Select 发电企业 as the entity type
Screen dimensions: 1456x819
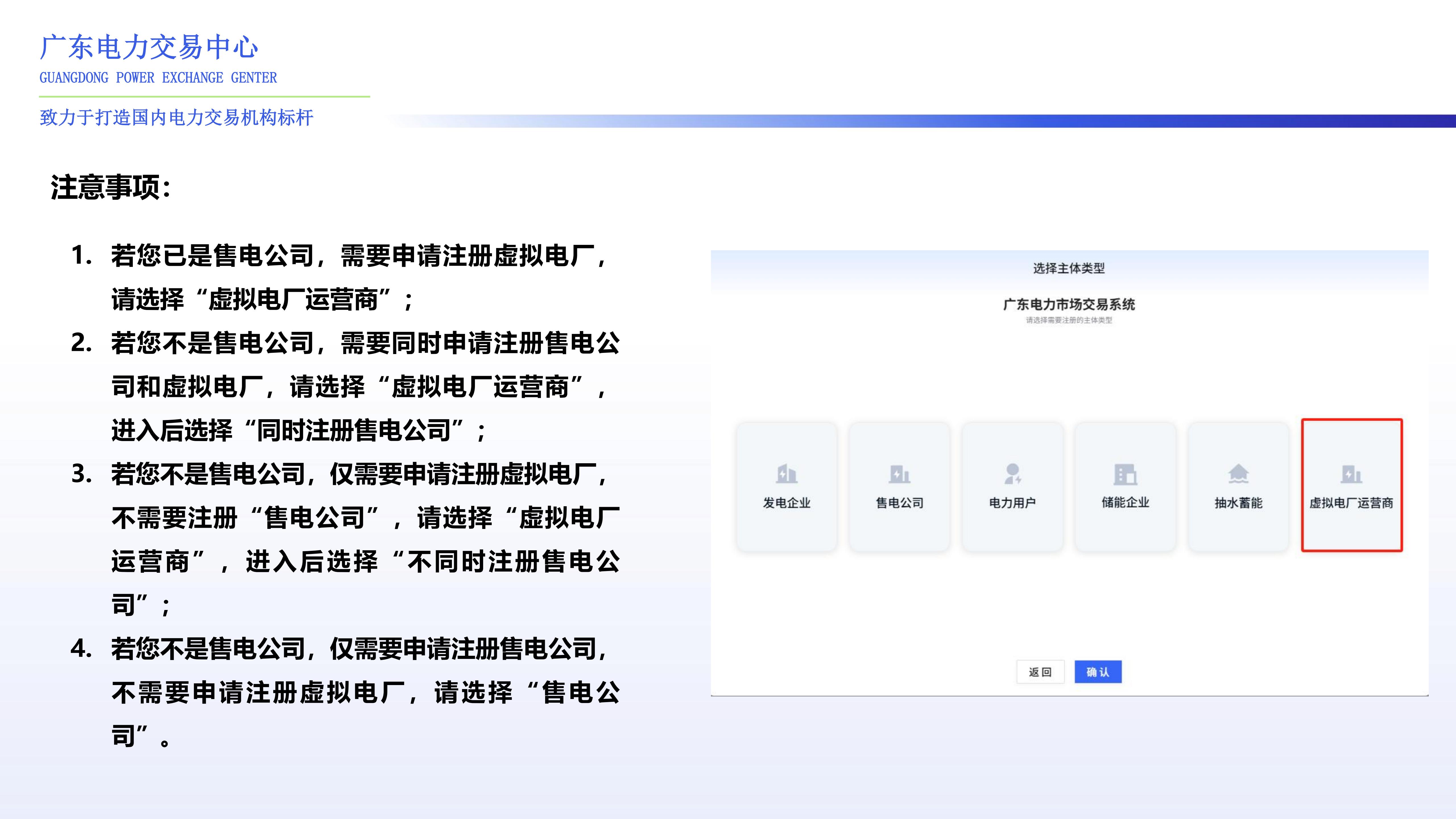(x=786, y=487)
